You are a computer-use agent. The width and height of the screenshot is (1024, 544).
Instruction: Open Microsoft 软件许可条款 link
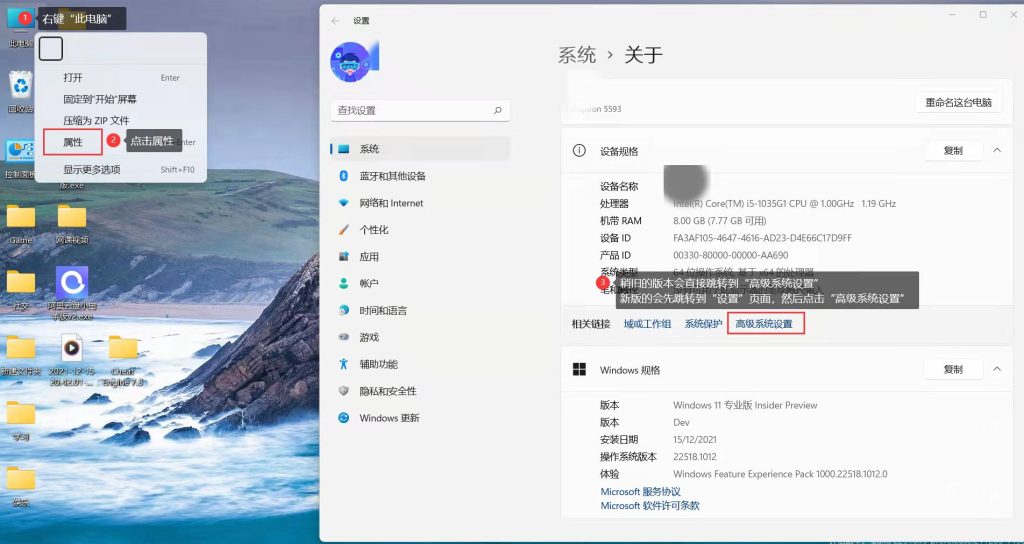point(650,505)
